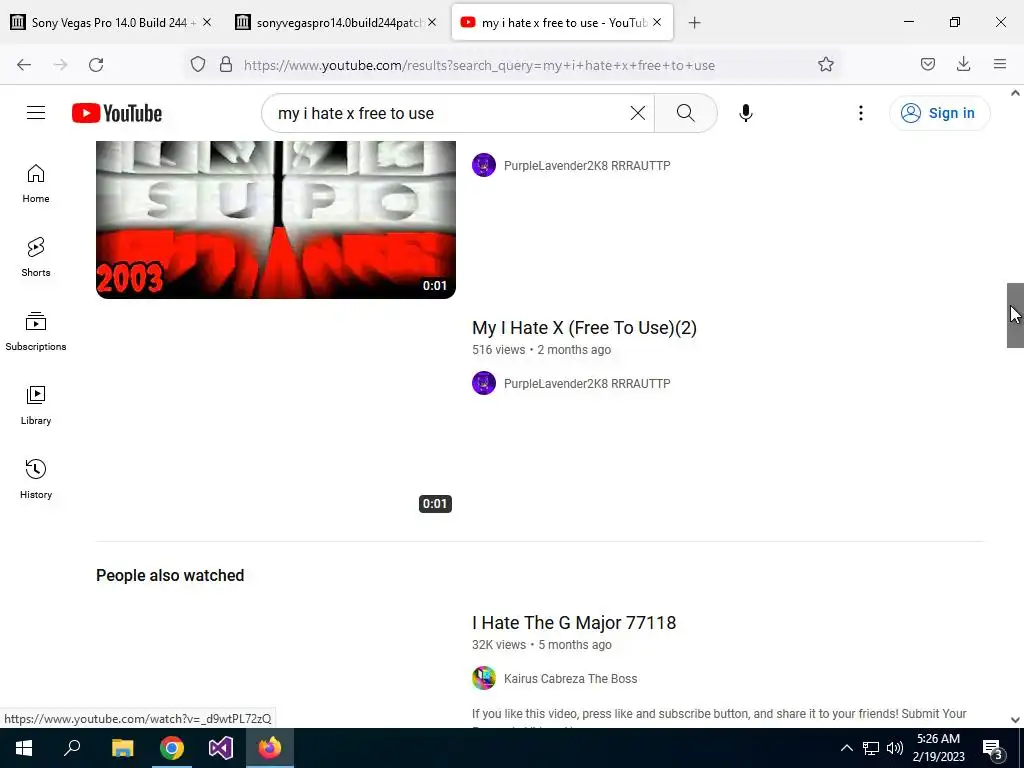Click the page vertical scrollbar thumb
The height and width of the screenshot is (768, 1024).
[x=1015, y=315]
